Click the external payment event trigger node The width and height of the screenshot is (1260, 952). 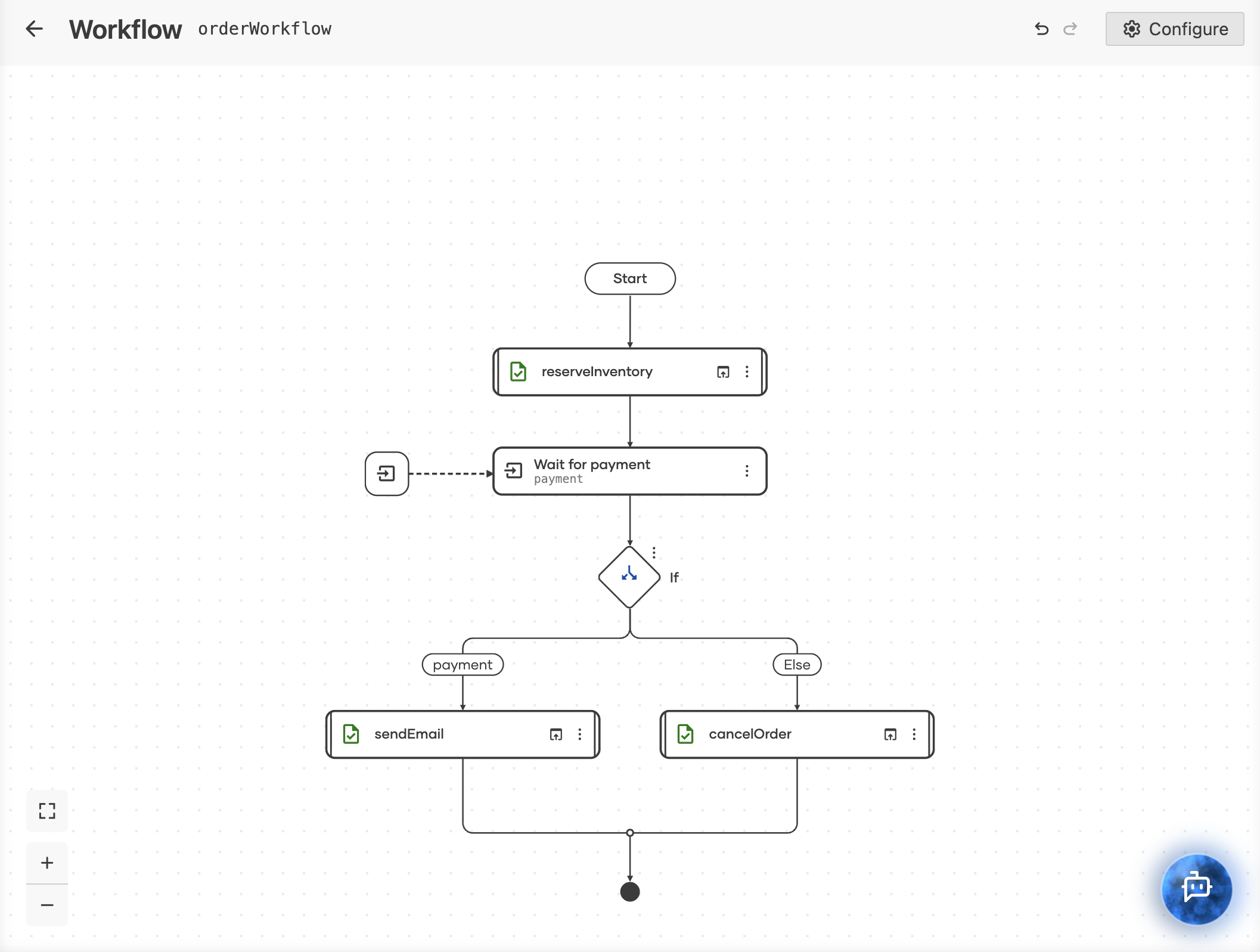point(387,474)
